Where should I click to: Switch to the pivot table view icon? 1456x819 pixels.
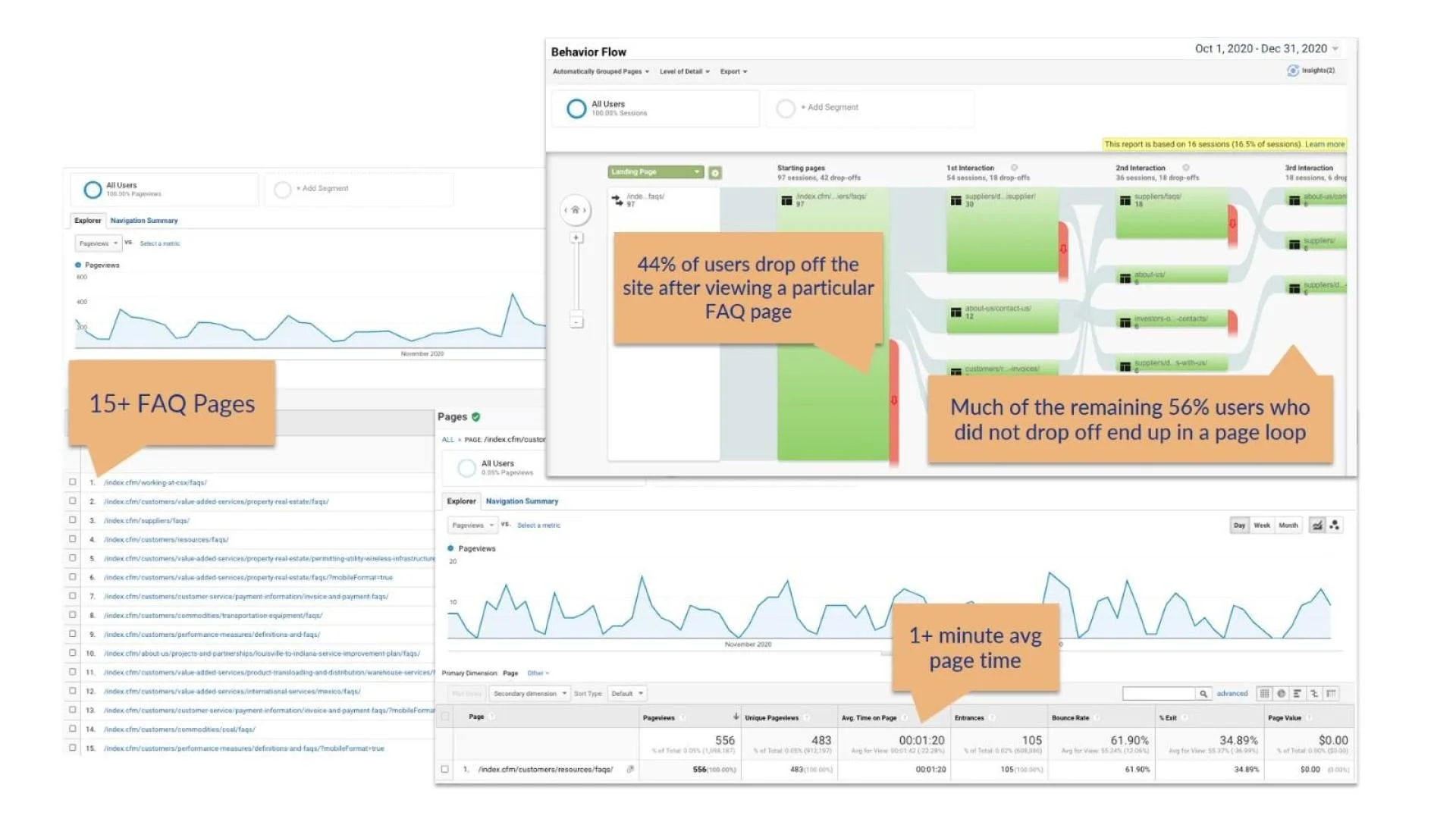point(1331,693)
